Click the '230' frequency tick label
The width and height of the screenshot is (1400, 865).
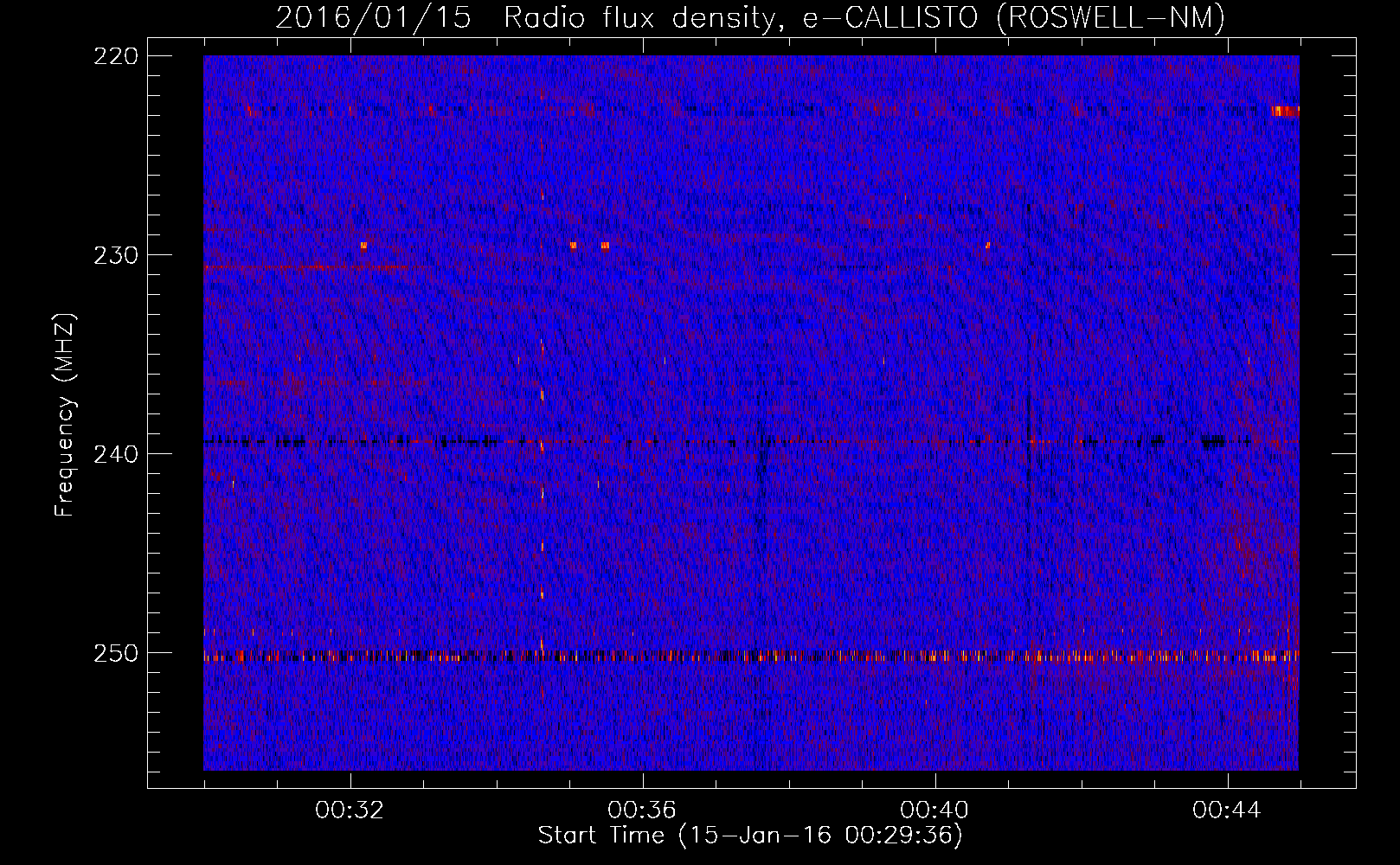click(x=115, y=255)
